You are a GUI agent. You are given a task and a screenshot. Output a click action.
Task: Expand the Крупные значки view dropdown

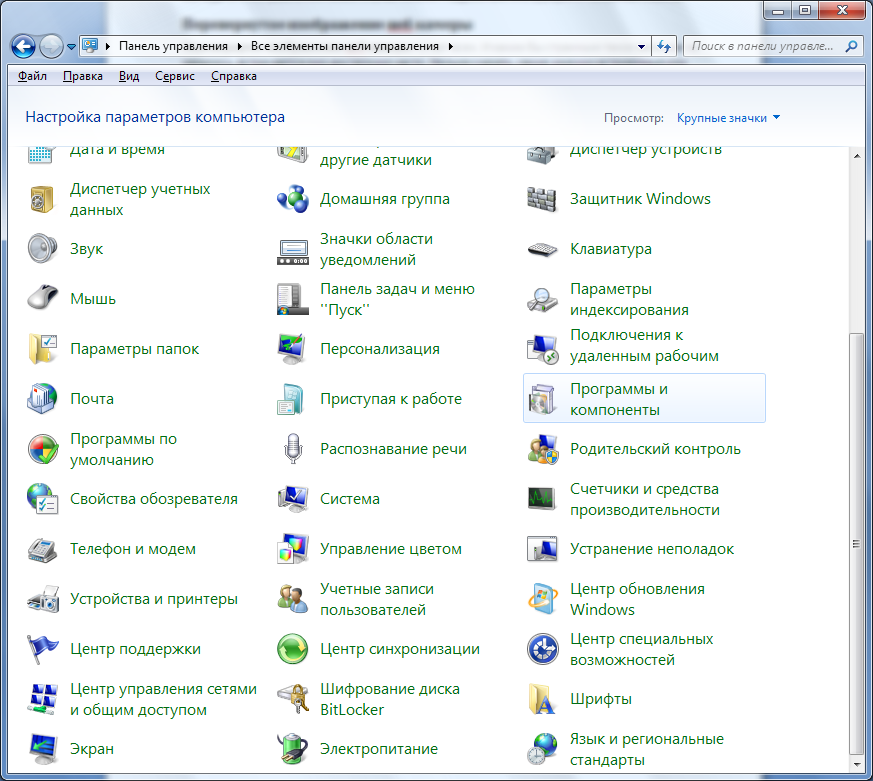[x=729, y=118]
